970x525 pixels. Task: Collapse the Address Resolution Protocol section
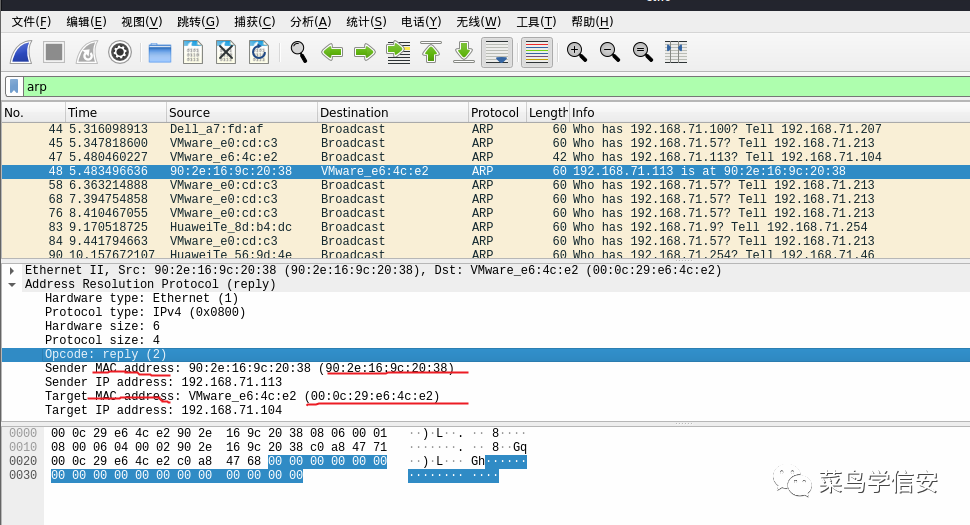click(x=12, y=284)
